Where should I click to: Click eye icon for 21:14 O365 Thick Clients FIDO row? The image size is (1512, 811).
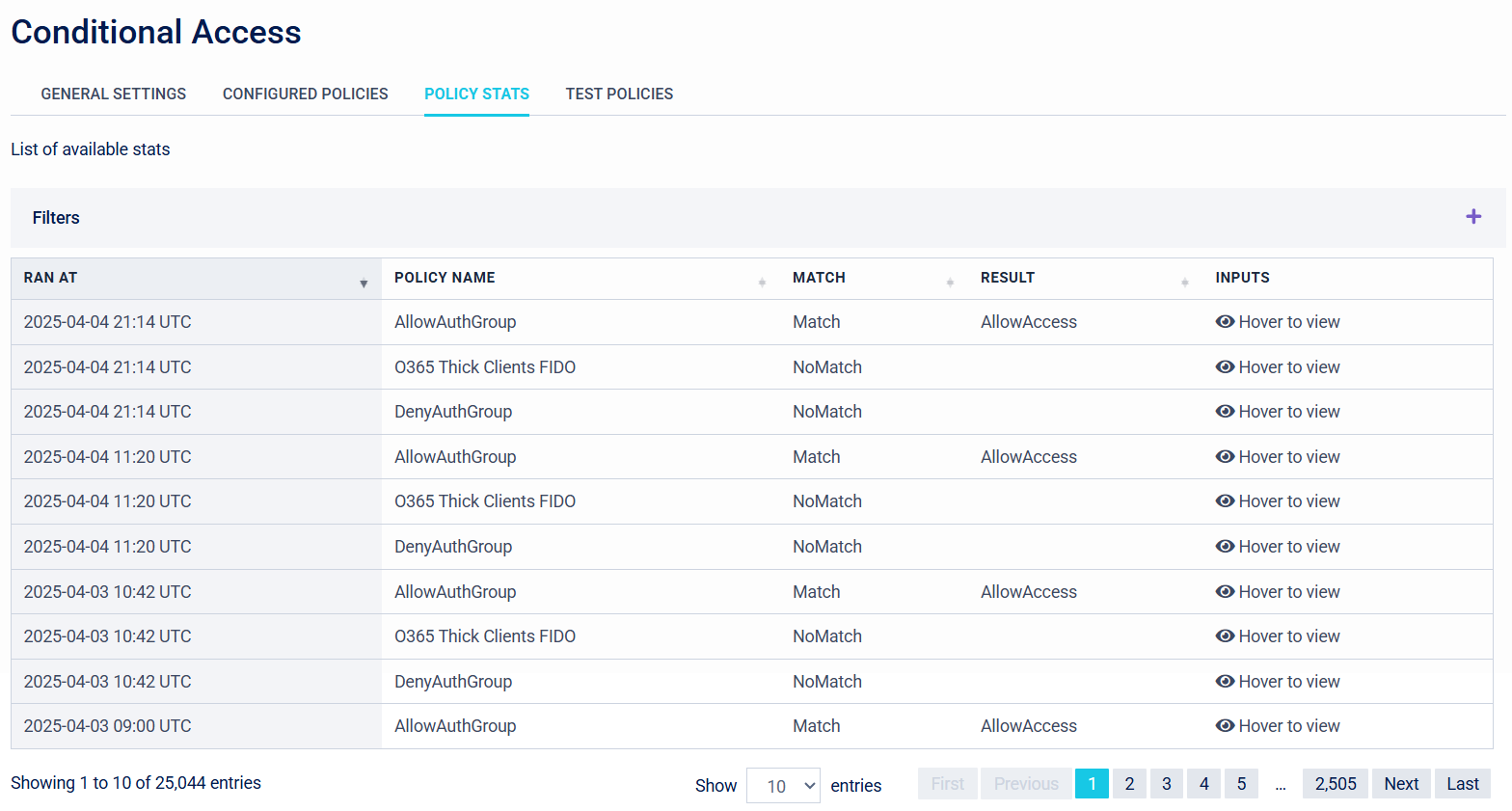coord(1225,367)
